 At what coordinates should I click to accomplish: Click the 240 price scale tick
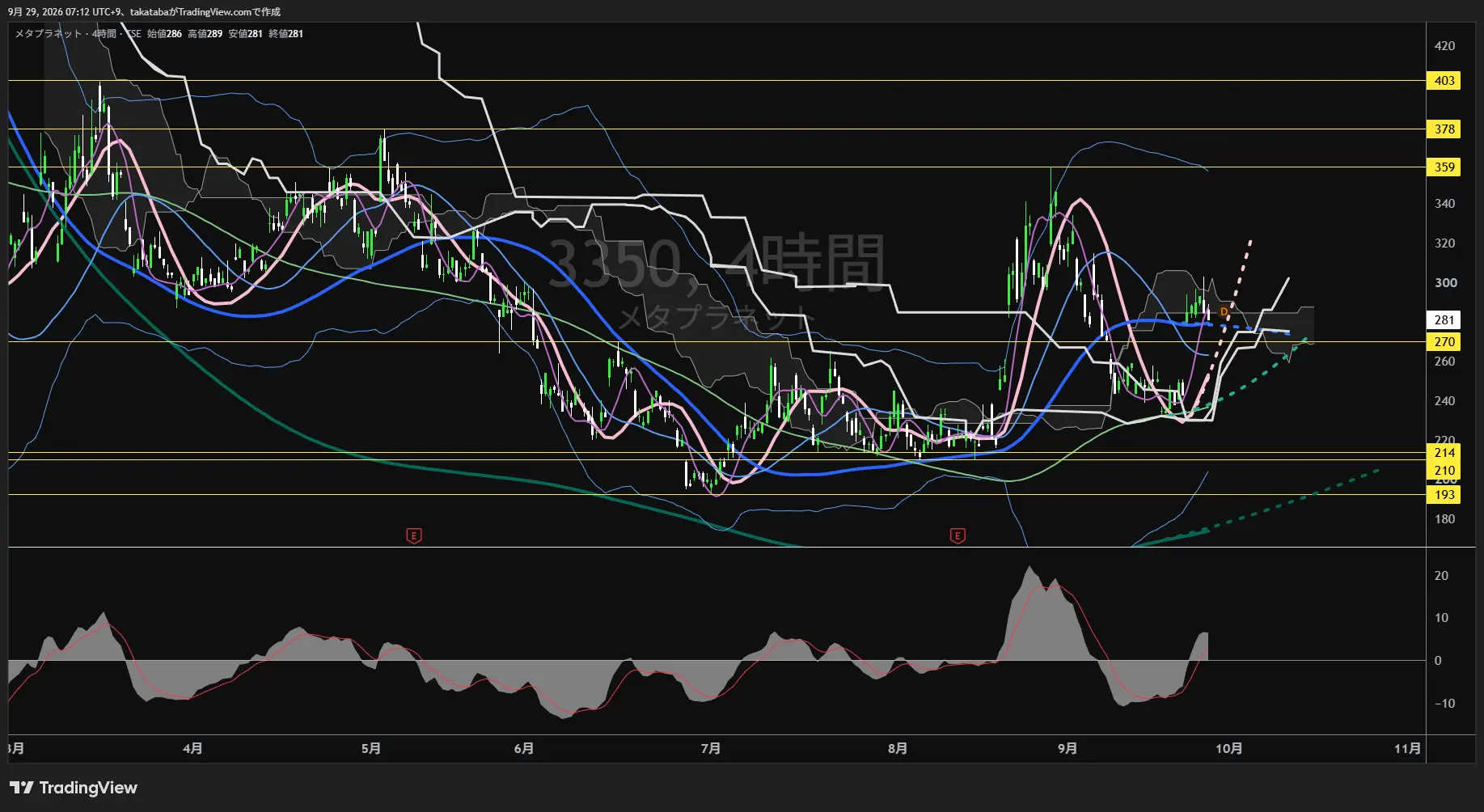tap(1444, 401)
